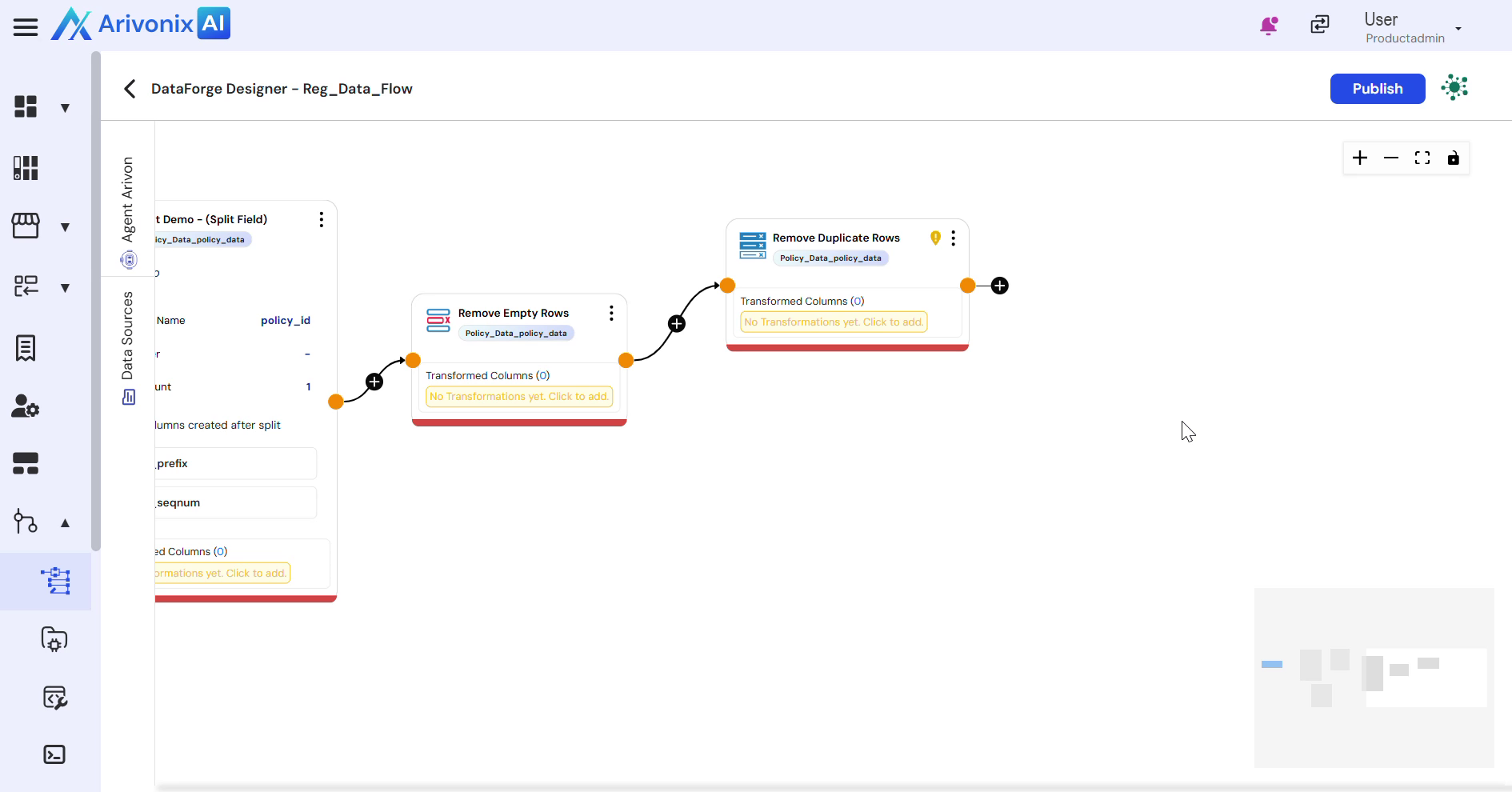Open the user profile dropdown arrow

pyautogui.click(x=1458, y=29)
